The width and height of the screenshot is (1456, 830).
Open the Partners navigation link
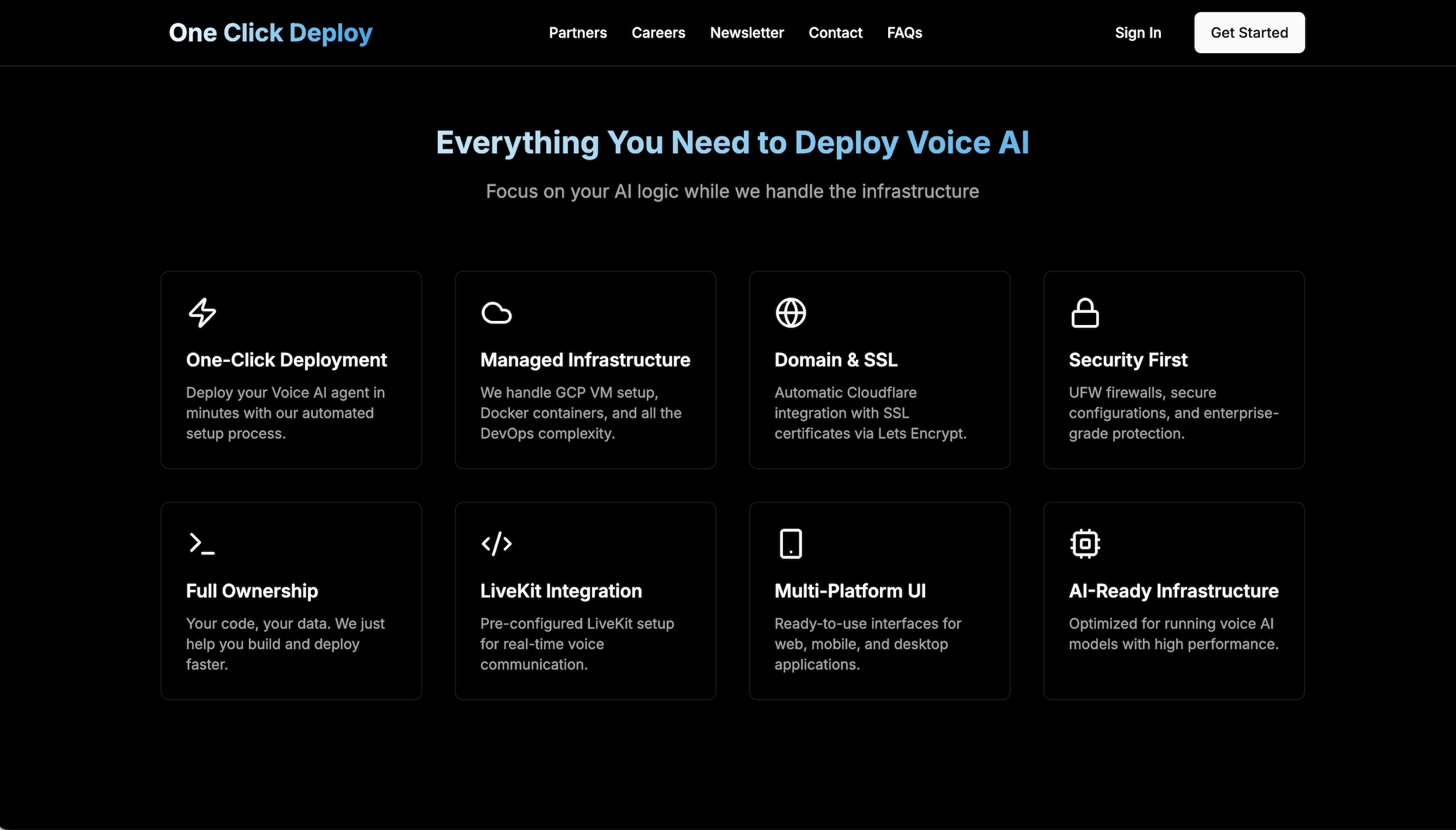tap(577, 33)
